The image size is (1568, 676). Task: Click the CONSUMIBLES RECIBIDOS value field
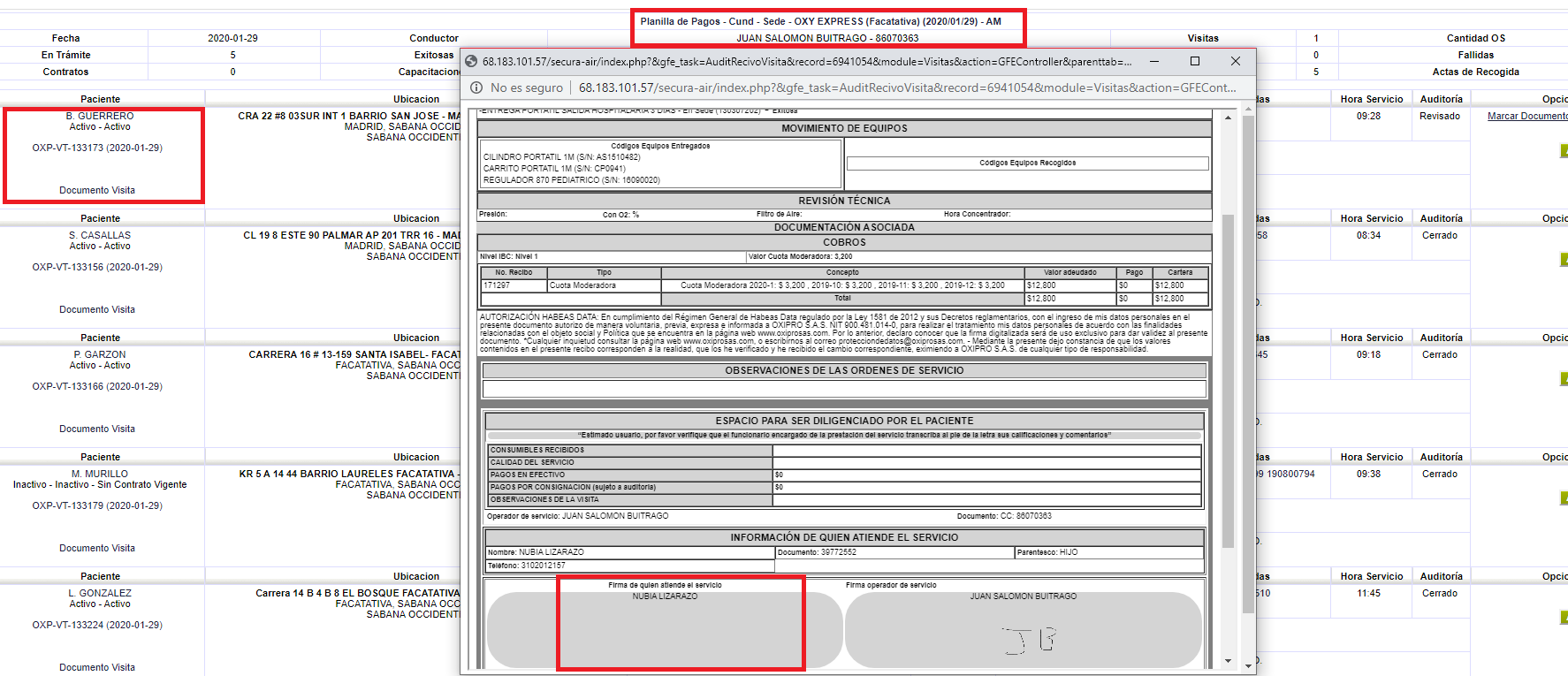click(986, 450)
